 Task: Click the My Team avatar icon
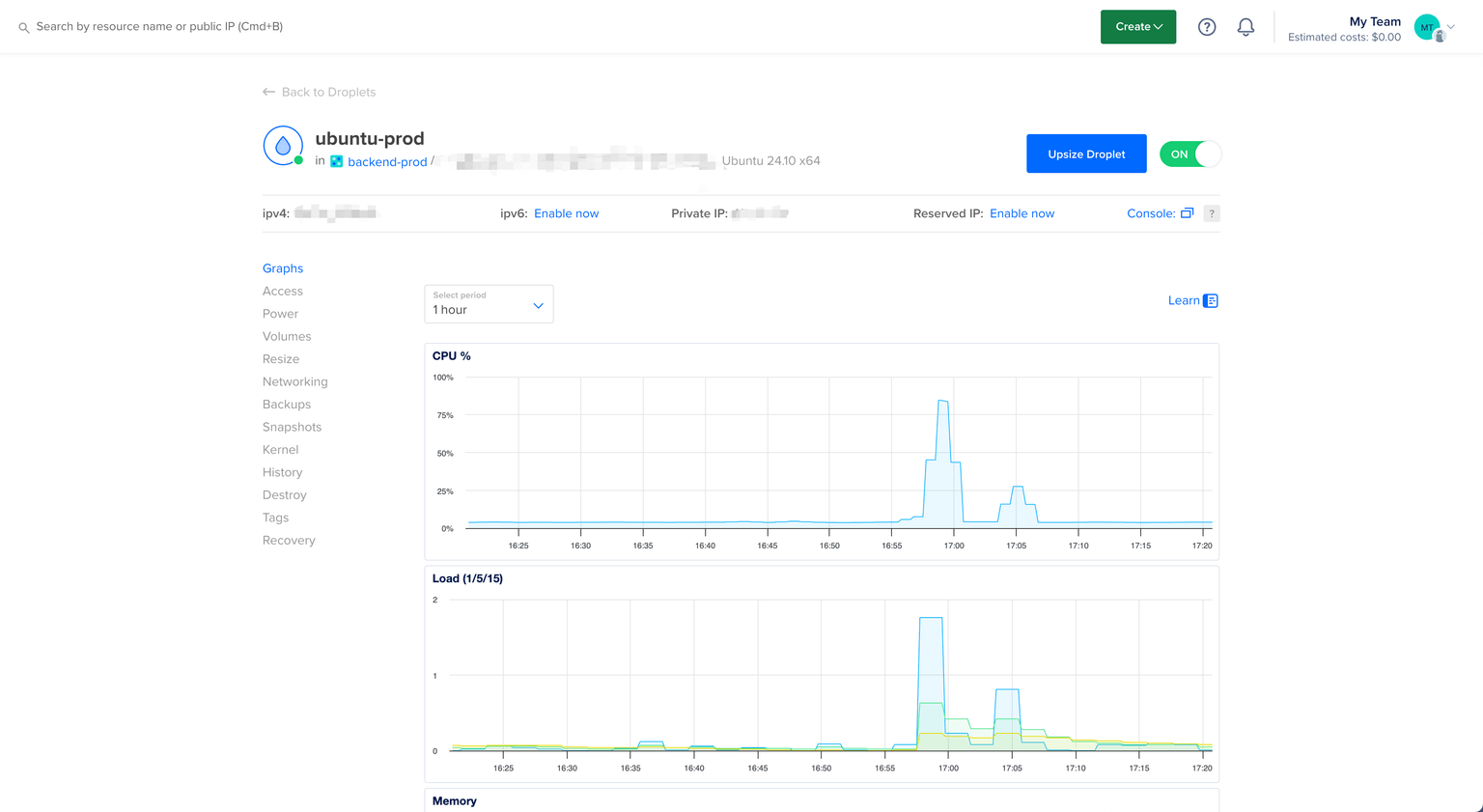[x=1428, y=27]
